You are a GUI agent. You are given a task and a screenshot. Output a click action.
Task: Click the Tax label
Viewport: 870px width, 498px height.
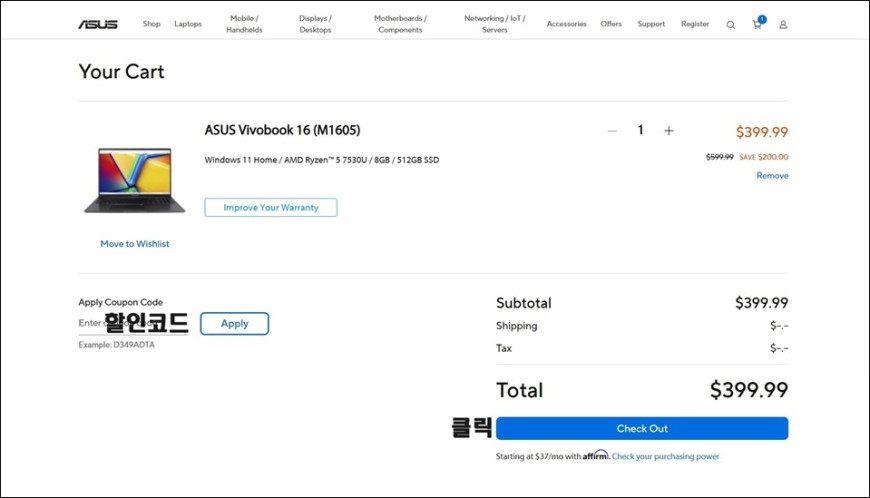504,348
